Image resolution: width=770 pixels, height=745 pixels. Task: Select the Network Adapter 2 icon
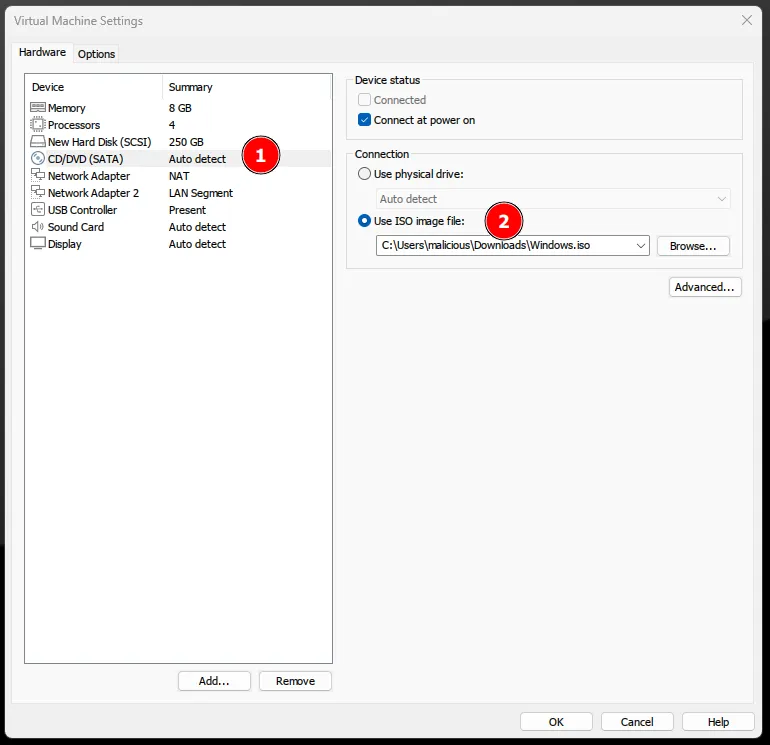point(38,193)
